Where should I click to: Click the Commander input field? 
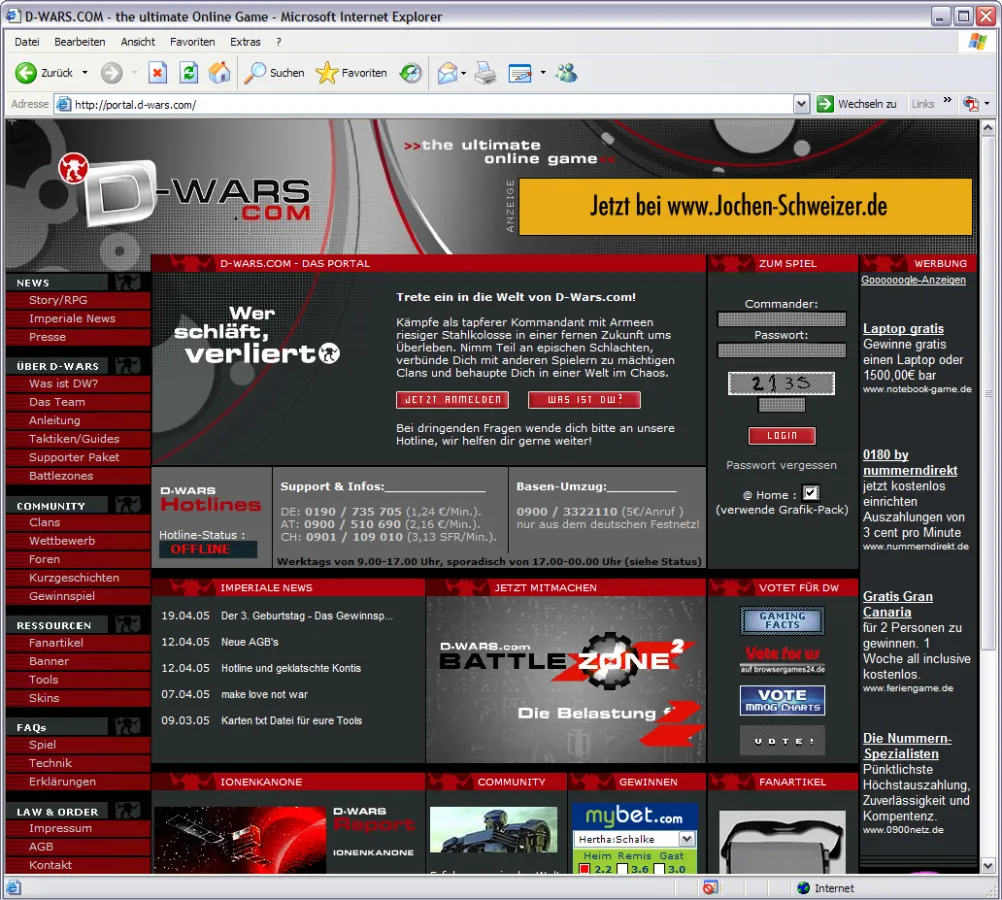(782, 319)
